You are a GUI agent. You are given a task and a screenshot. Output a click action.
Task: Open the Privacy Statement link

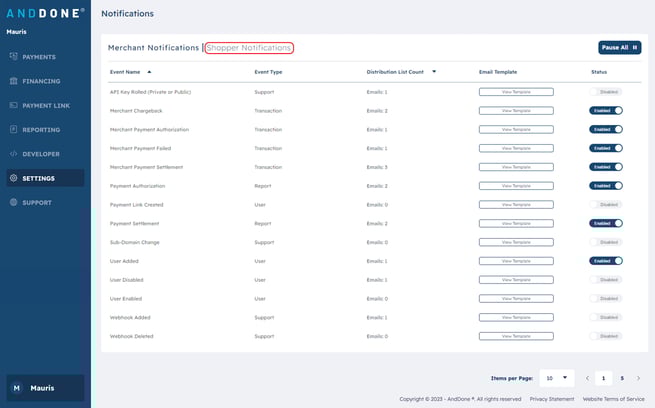pyautogui.click(x=552, y=399)
